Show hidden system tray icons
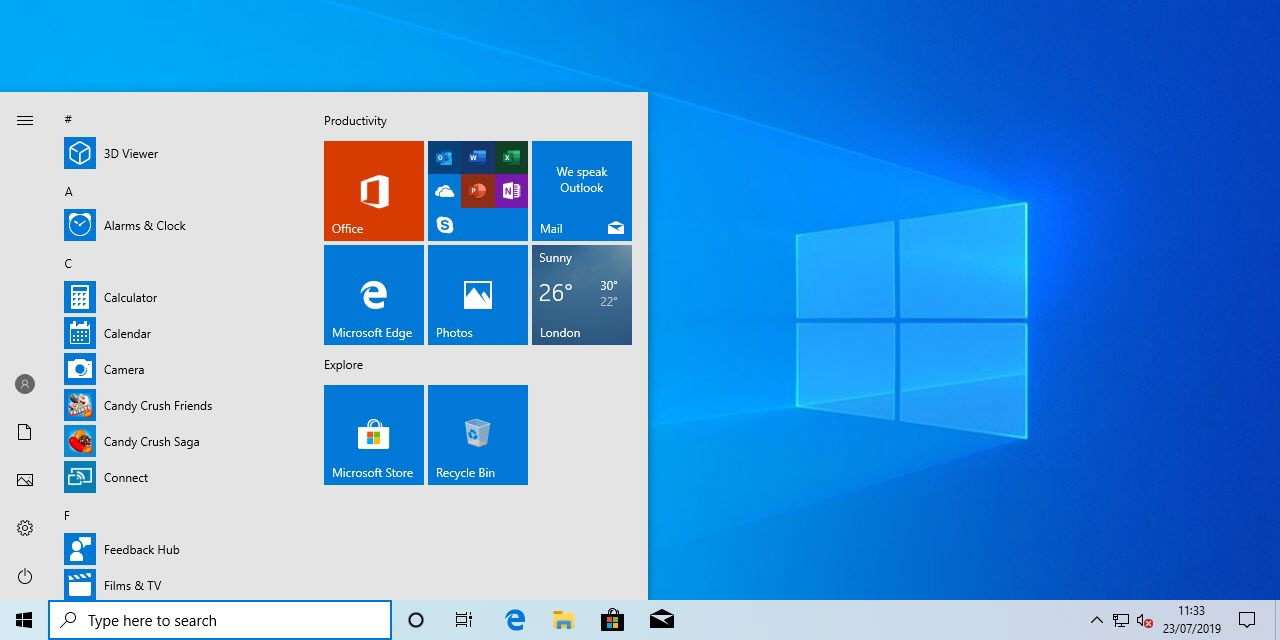1280x640 pixels. point(1097,619)
